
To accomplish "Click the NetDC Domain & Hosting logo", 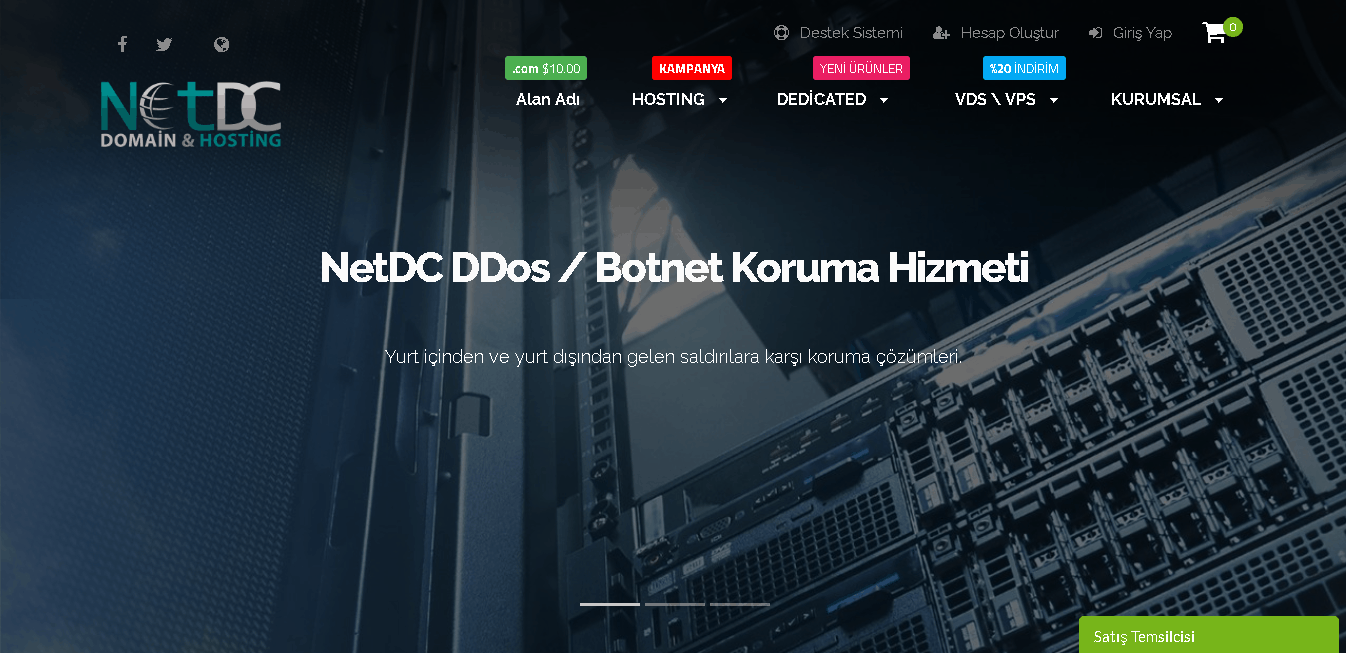I will [x=191, y=114].
